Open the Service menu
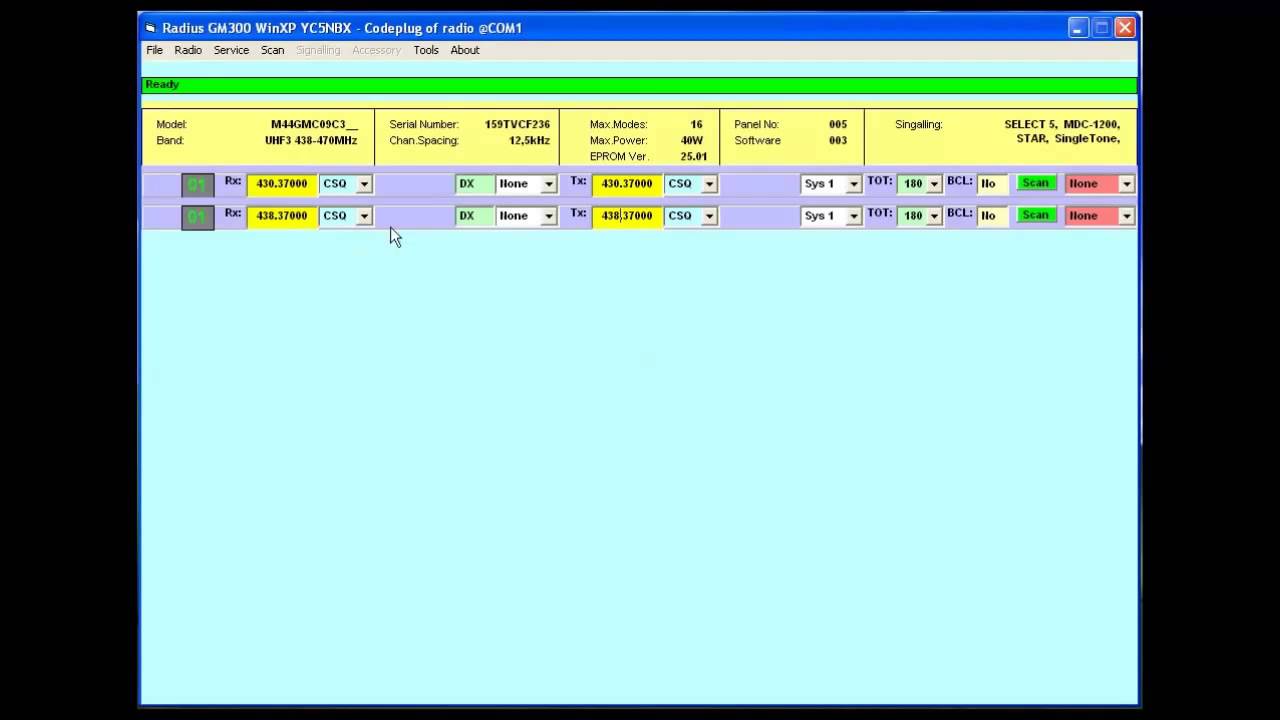Viewport: 1280px width, 720px height. [231, 50]
